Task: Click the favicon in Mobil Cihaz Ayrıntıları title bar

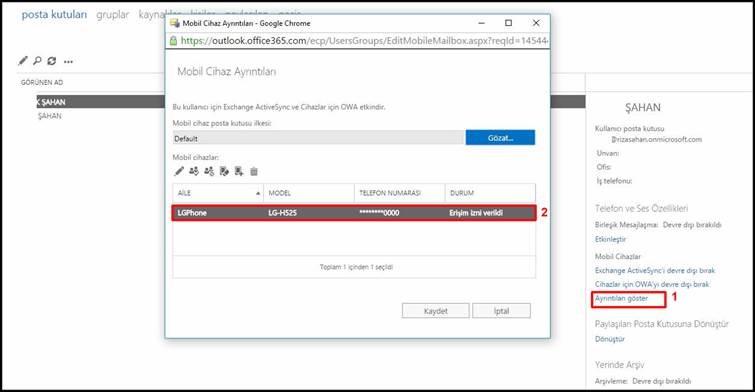Action: pos(175,23)
